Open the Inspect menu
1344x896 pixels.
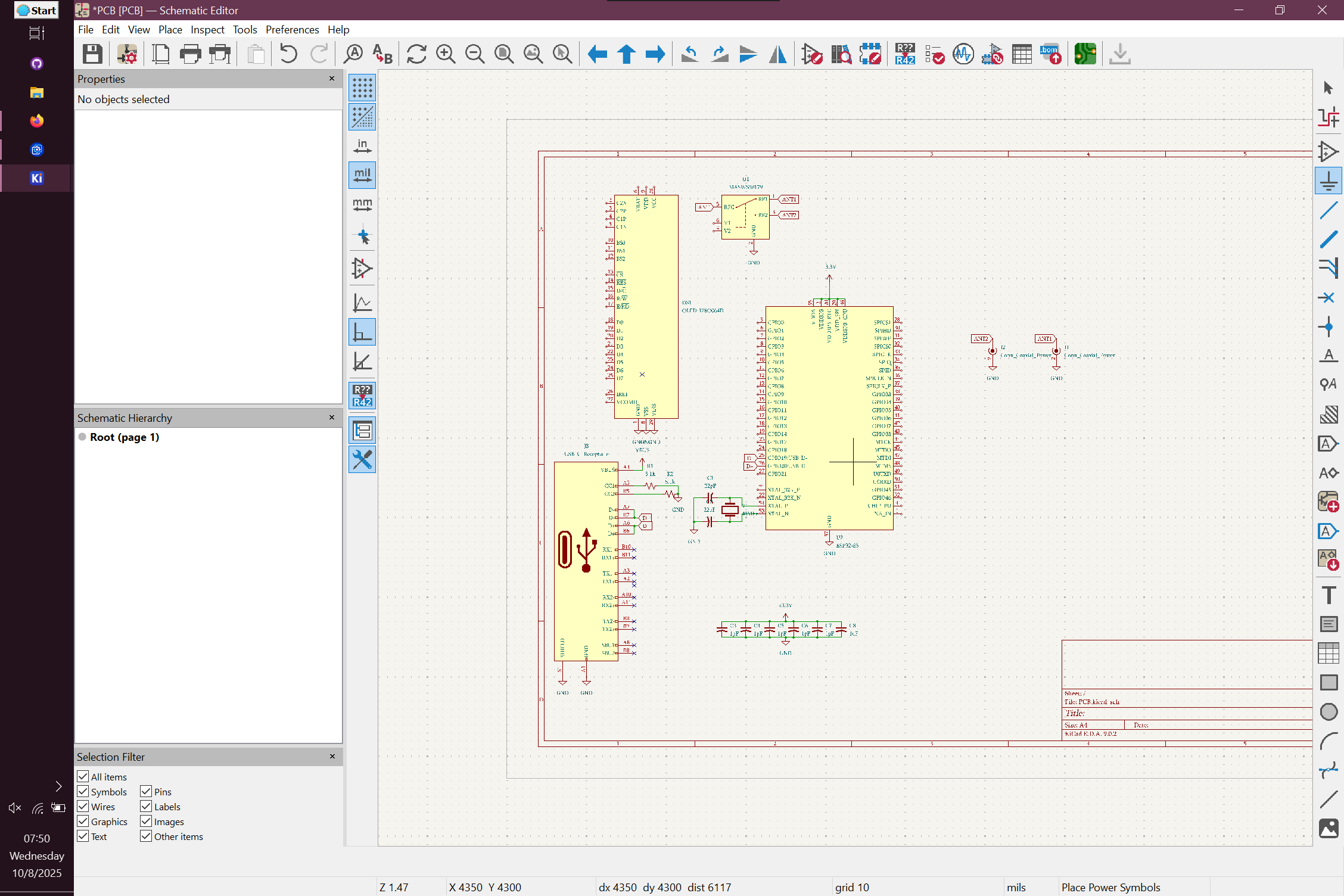pos(207,30)
